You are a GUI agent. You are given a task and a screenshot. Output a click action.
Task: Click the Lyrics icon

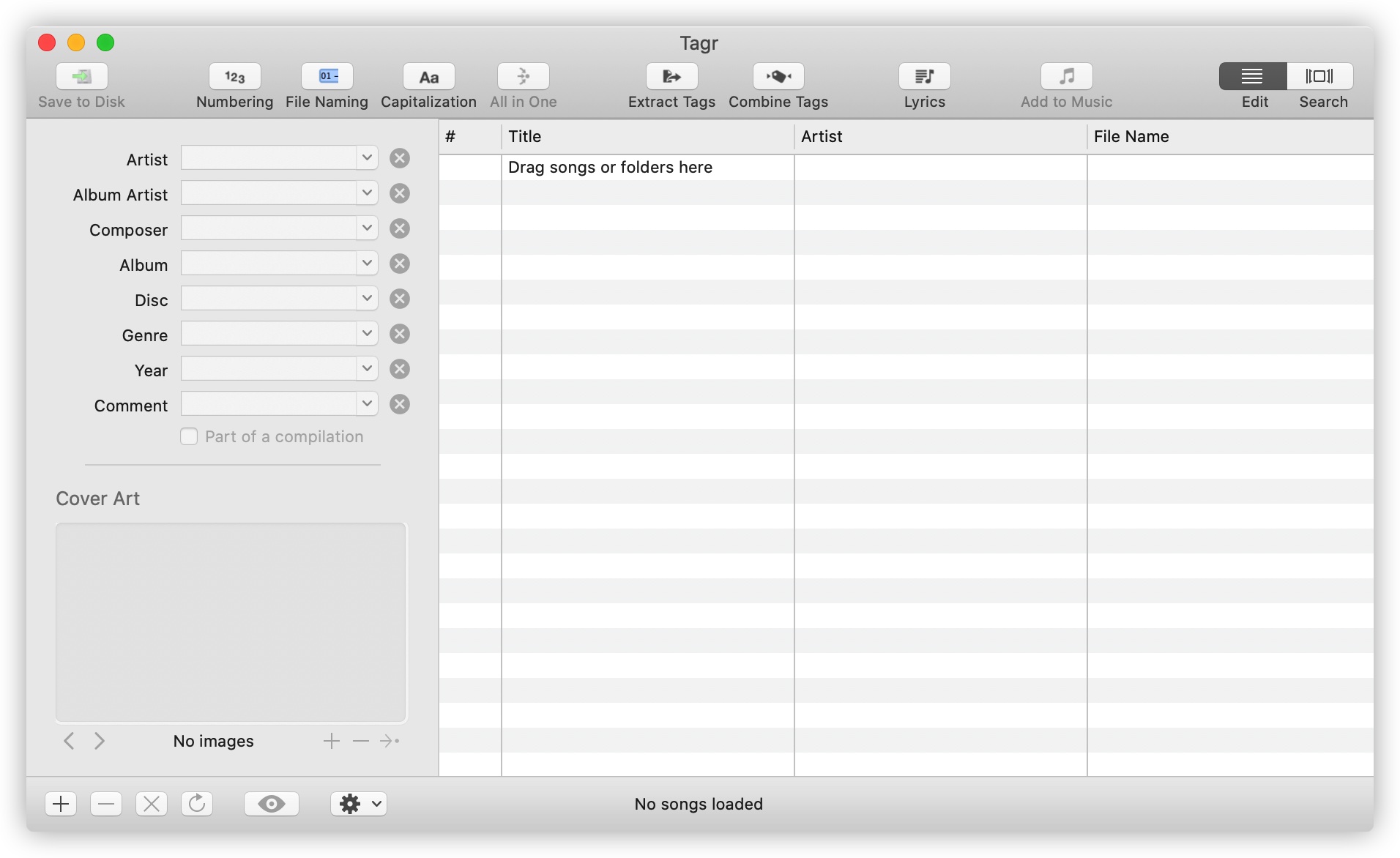point(923,76)
